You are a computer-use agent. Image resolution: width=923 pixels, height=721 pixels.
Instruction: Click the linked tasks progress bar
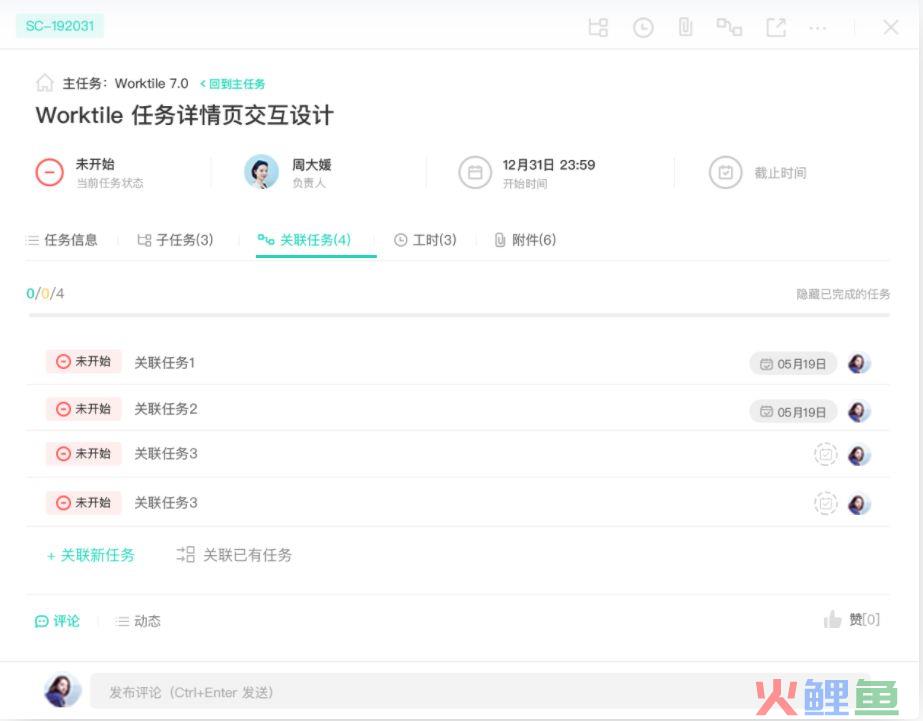459,315
